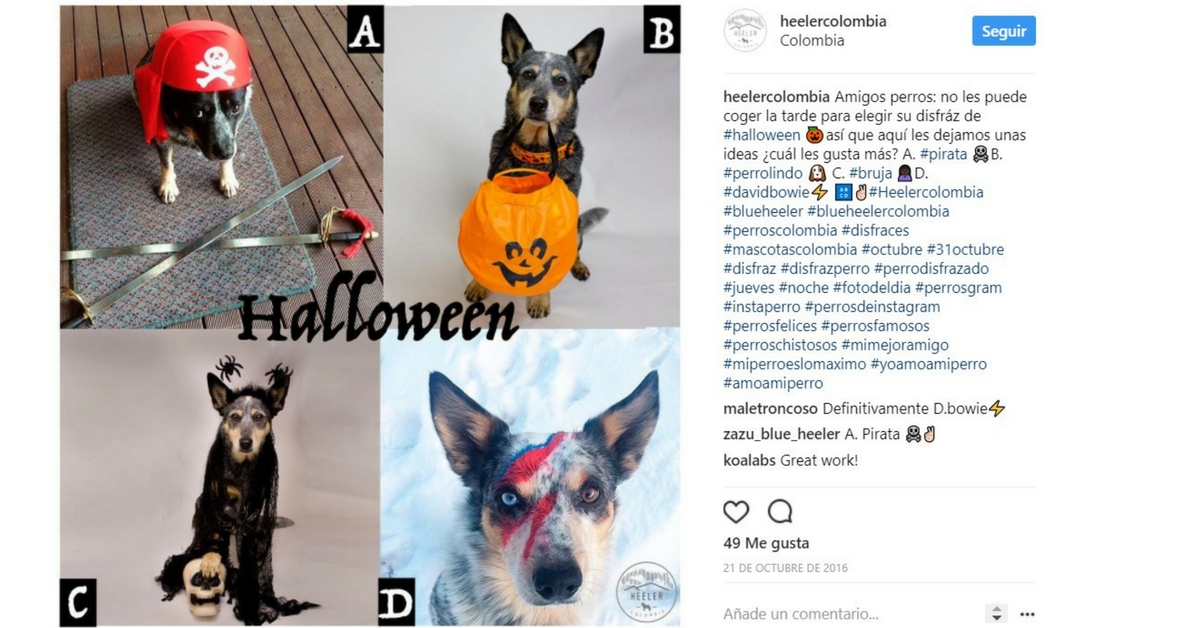Open the three-dots more options menu
This screenshot has width=1200, height=628.
pyautogui.click(x=1027, y=614)
